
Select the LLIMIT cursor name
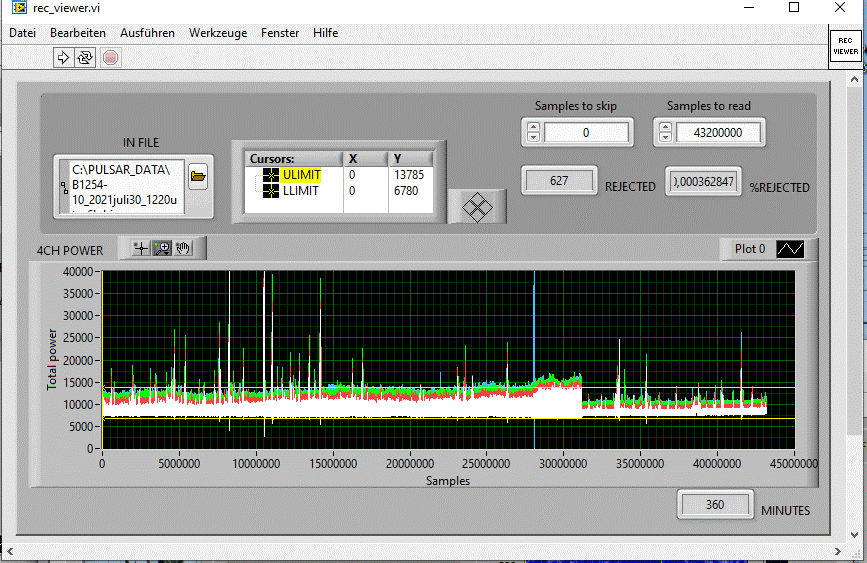[x=301, y=191]
